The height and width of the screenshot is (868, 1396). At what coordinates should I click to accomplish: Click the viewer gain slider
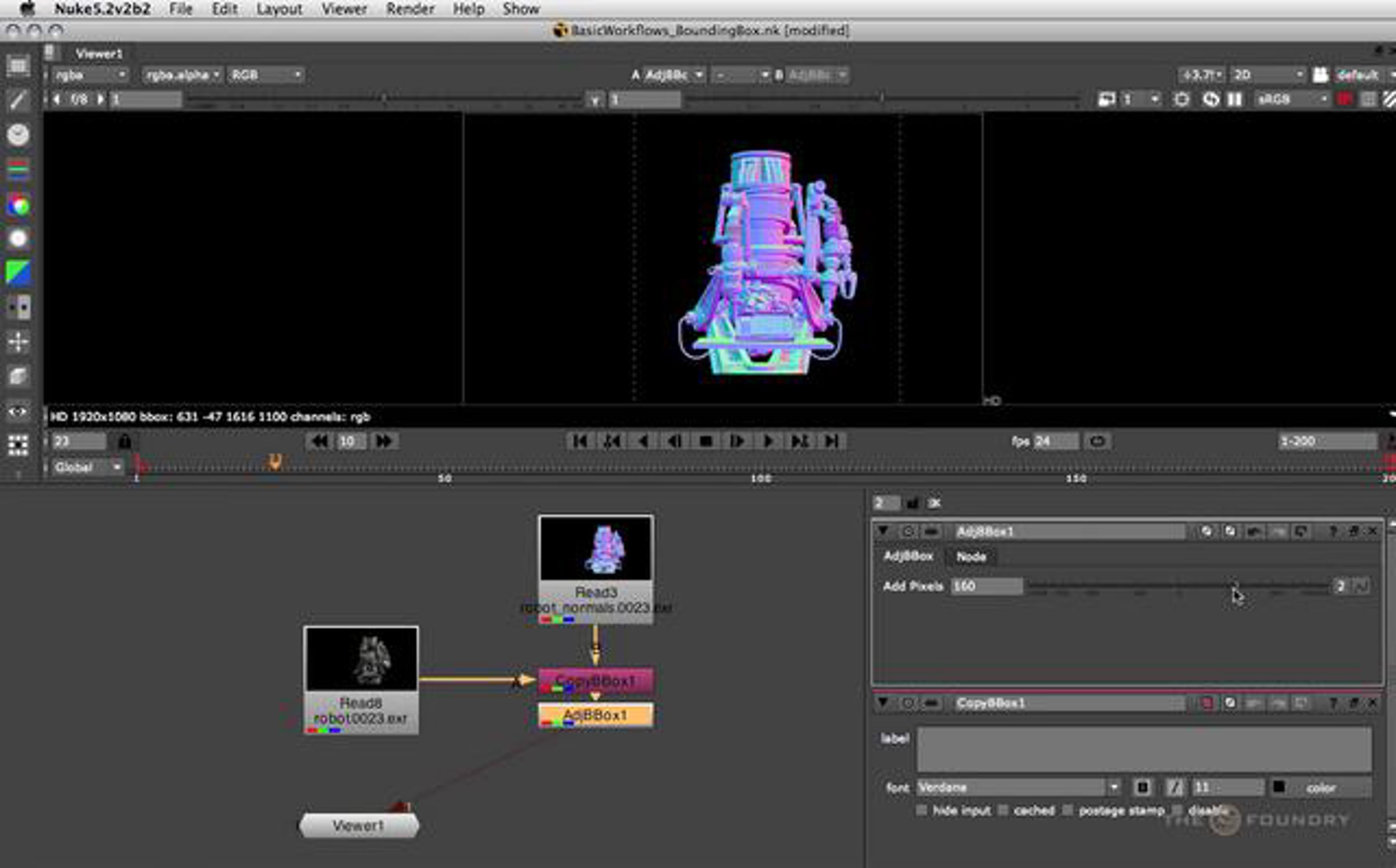tap(383, 100)
